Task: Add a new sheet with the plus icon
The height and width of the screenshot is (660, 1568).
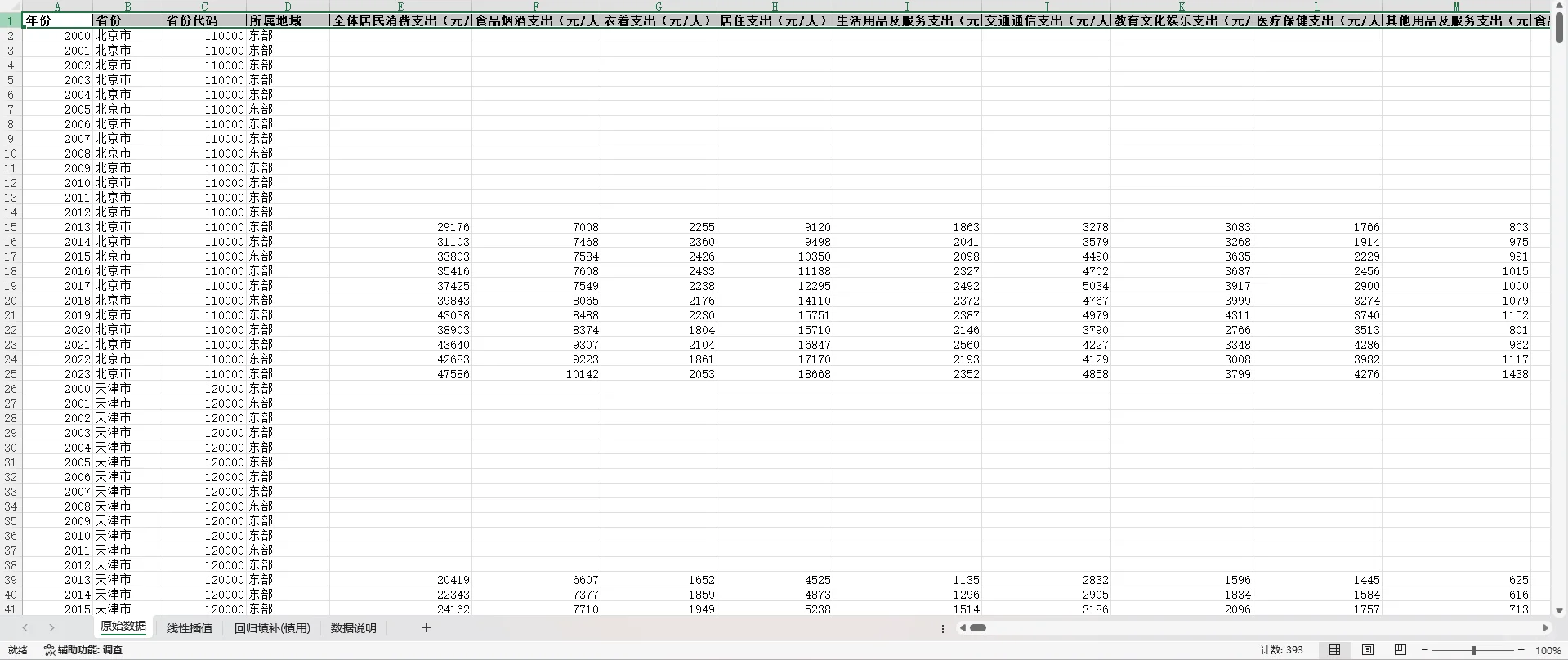Action: (426, 628)
